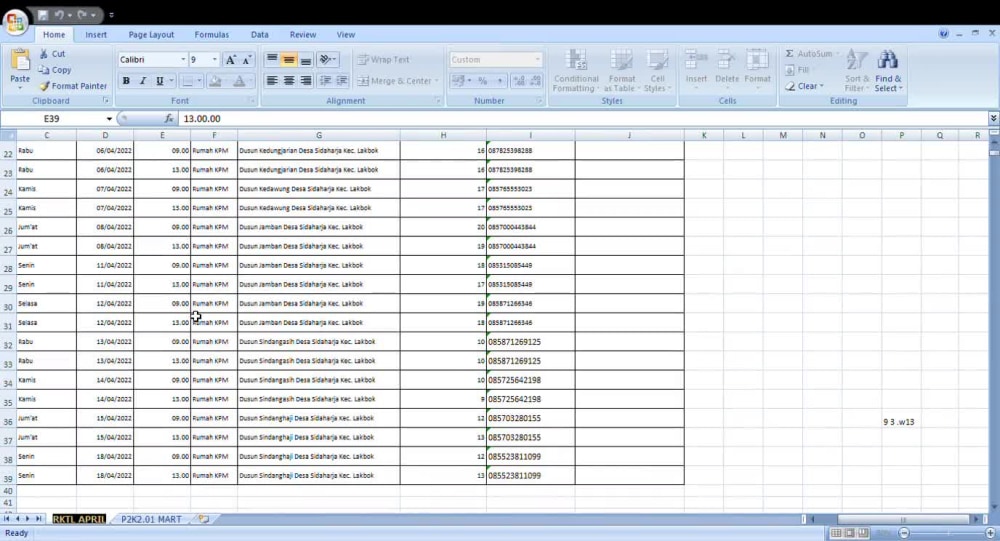The image size is (1000, 541).
Task: Toggle Align Text Right
Action: (305, 80)
